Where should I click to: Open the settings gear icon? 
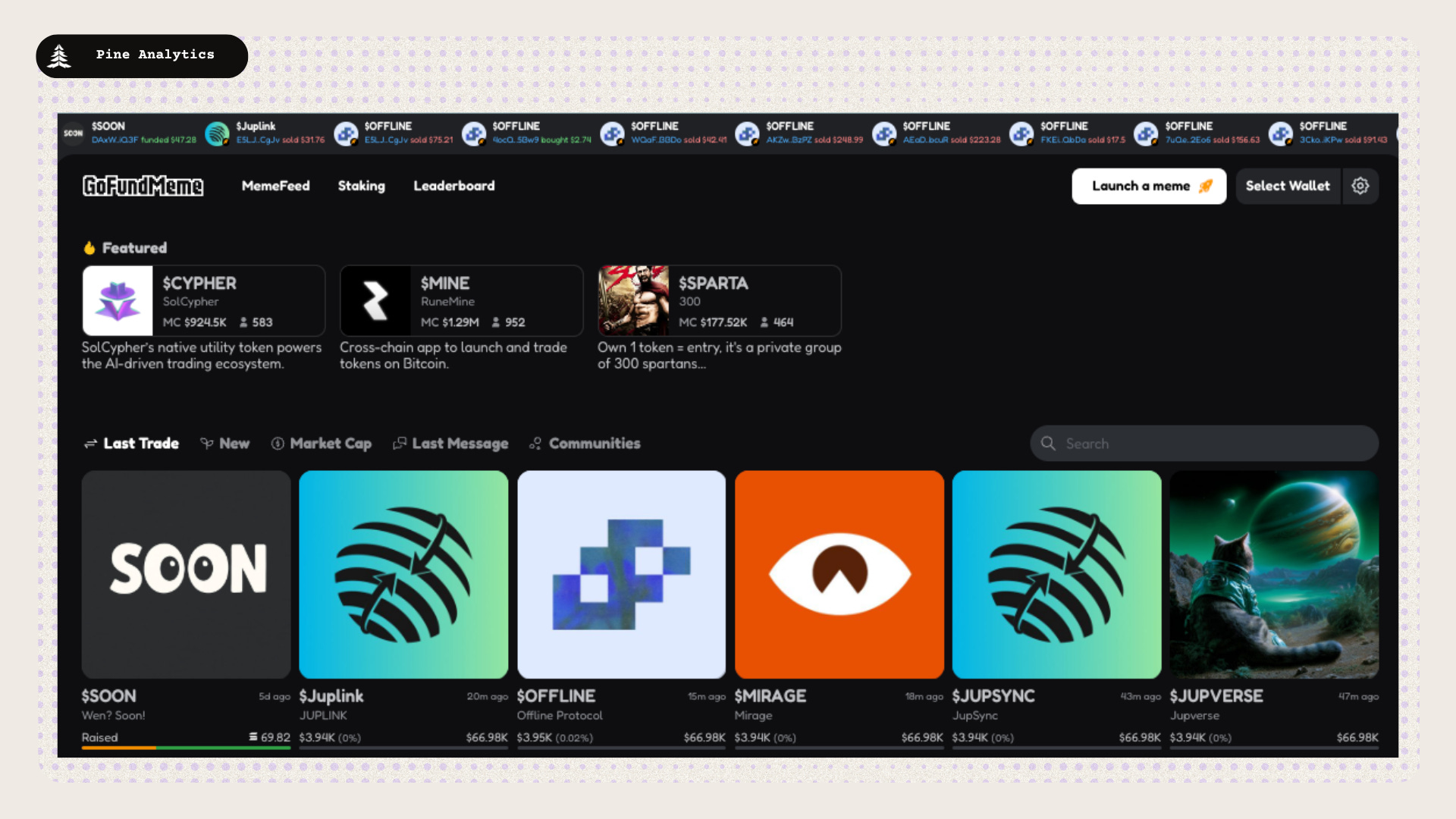point(1360,186)
